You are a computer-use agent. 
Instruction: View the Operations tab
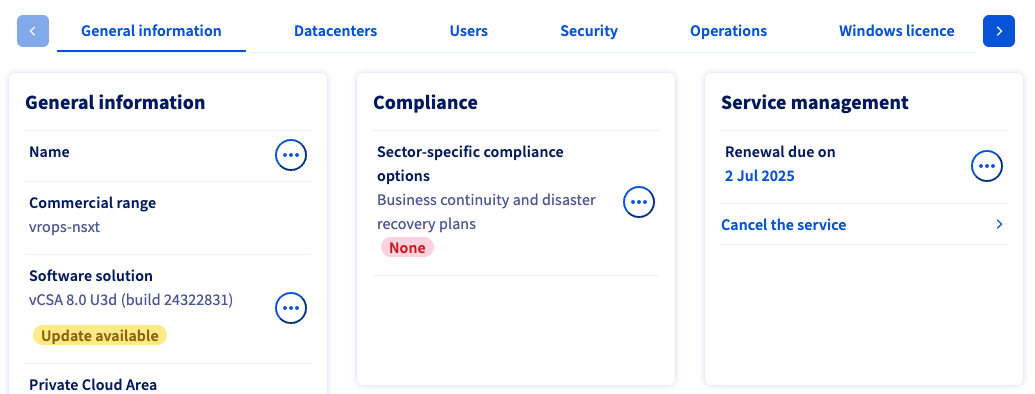coord(728,31)
